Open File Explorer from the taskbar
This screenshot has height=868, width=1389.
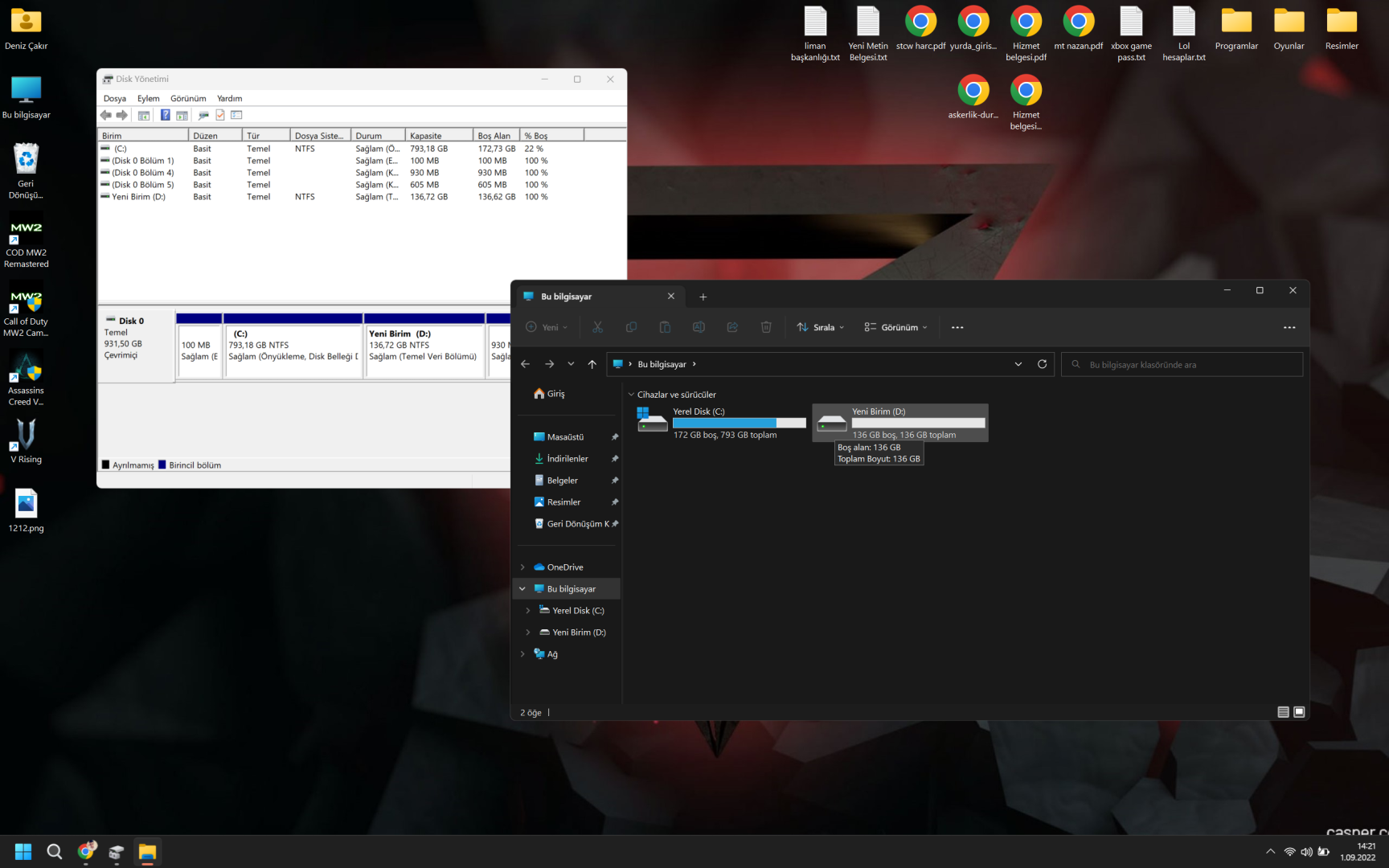coord(147,852)
